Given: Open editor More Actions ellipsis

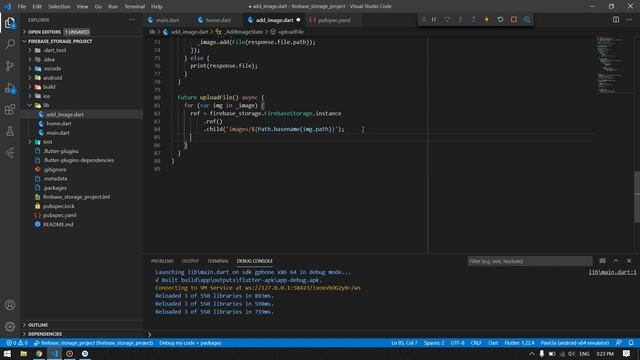Looking at the screenshot, I should 629,20.
